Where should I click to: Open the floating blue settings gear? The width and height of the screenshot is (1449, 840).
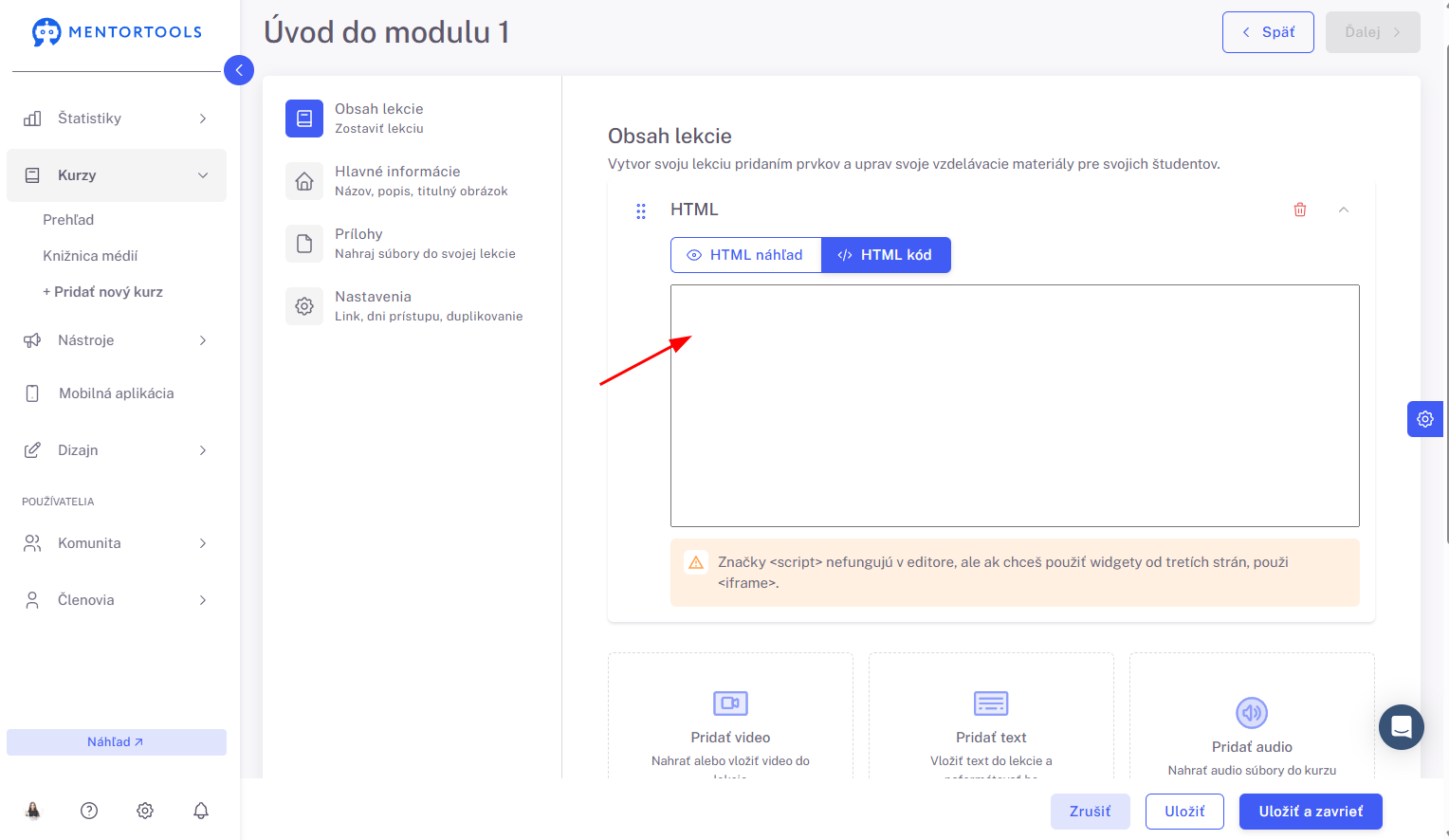click(1425, 419)
